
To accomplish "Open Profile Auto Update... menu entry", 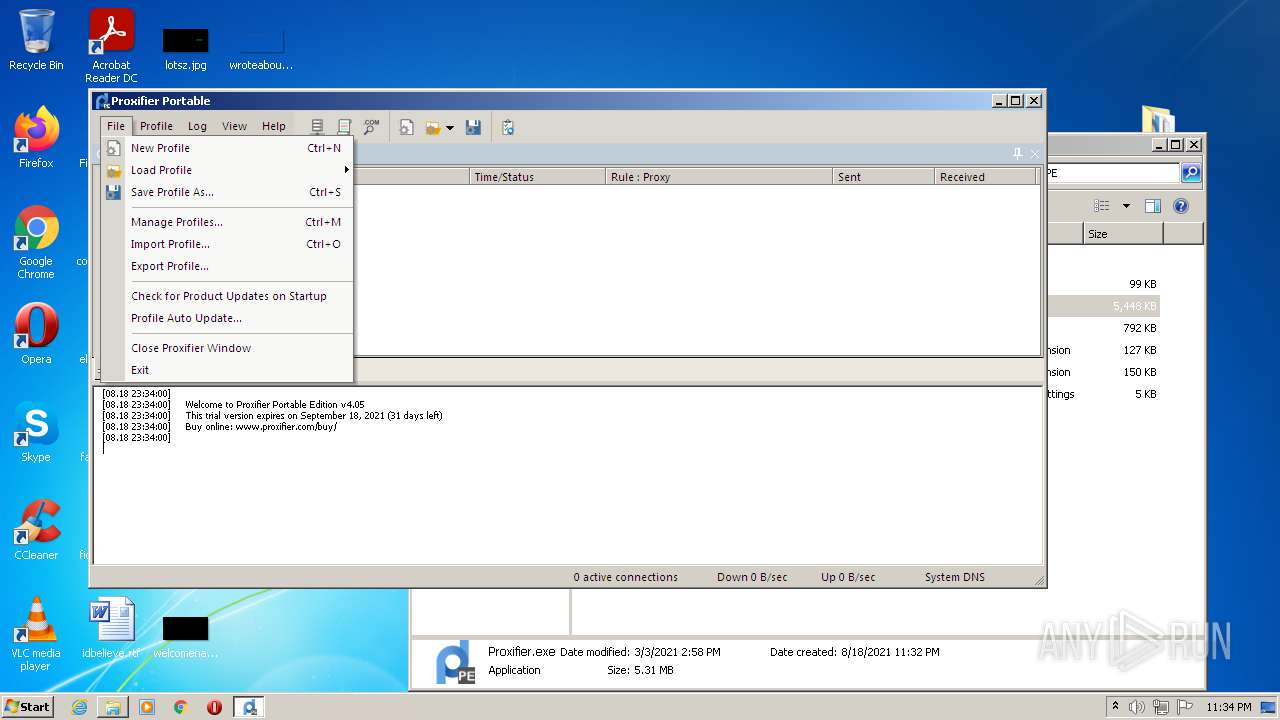I will pos(227,318).
